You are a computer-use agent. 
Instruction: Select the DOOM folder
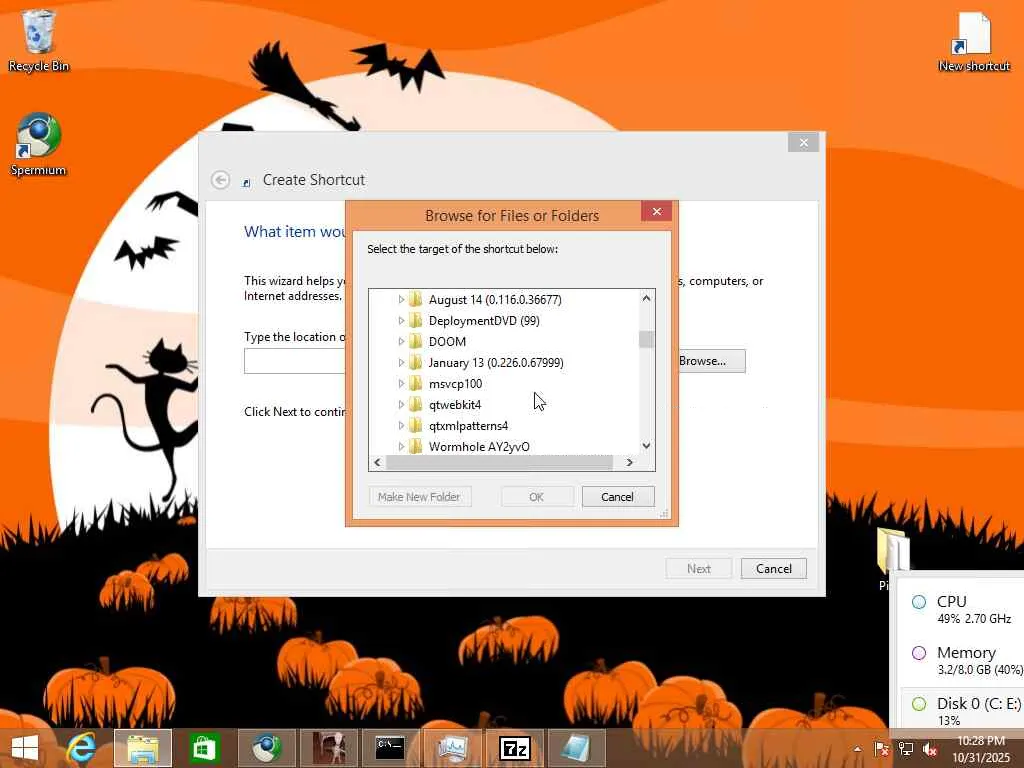(447, 342)
